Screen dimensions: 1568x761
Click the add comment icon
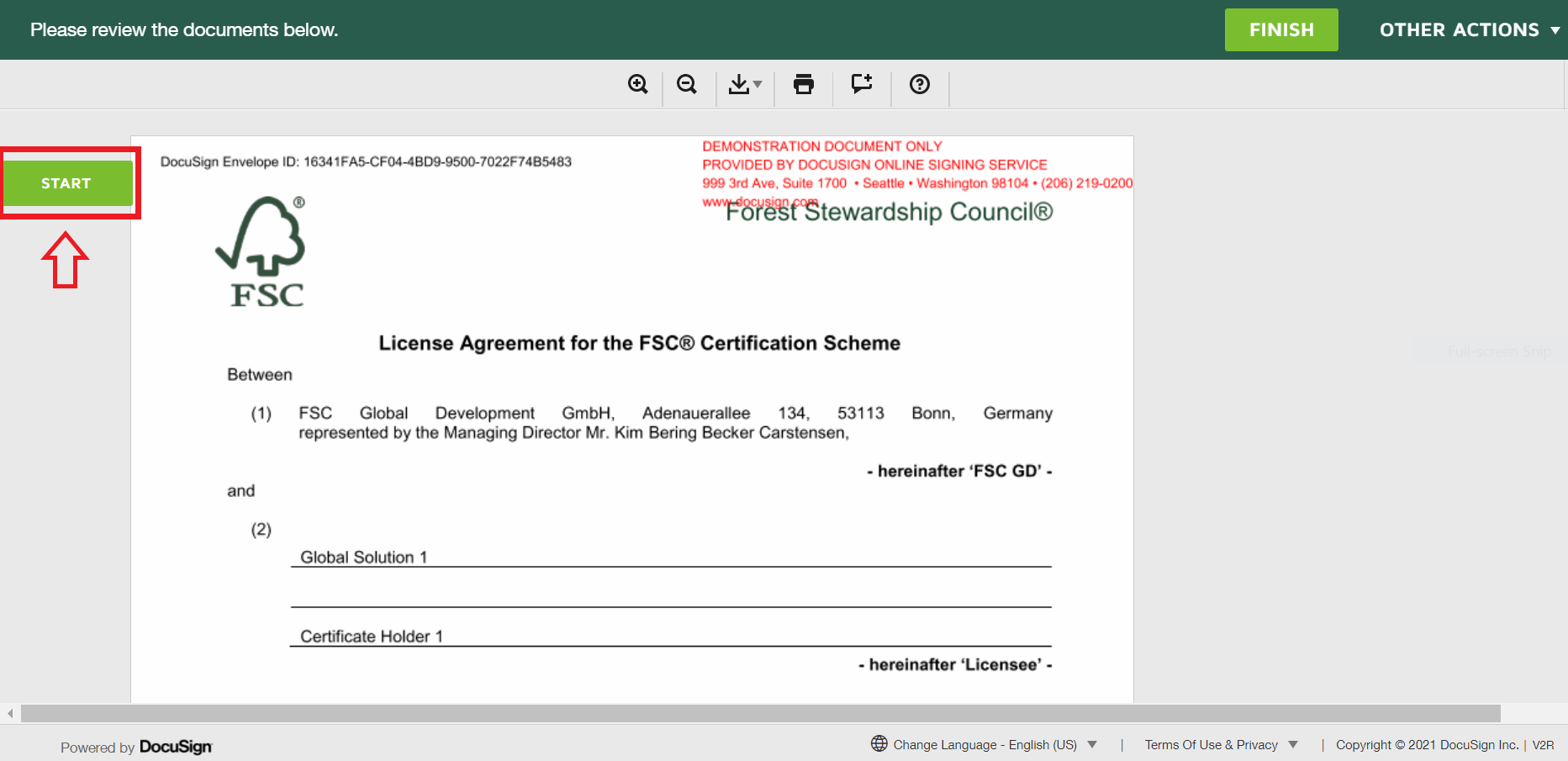click(862, 84)
